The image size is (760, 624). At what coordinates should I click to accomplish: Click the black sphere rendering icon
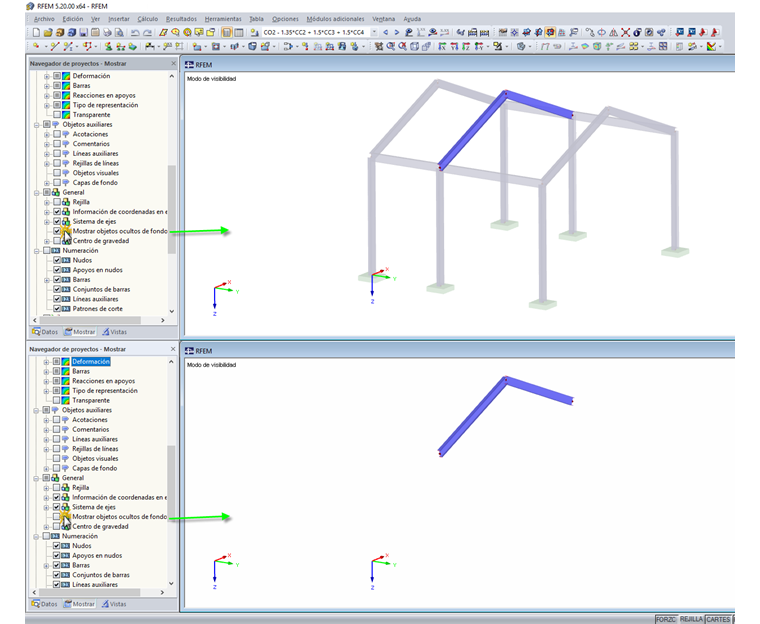coord(637,32)
